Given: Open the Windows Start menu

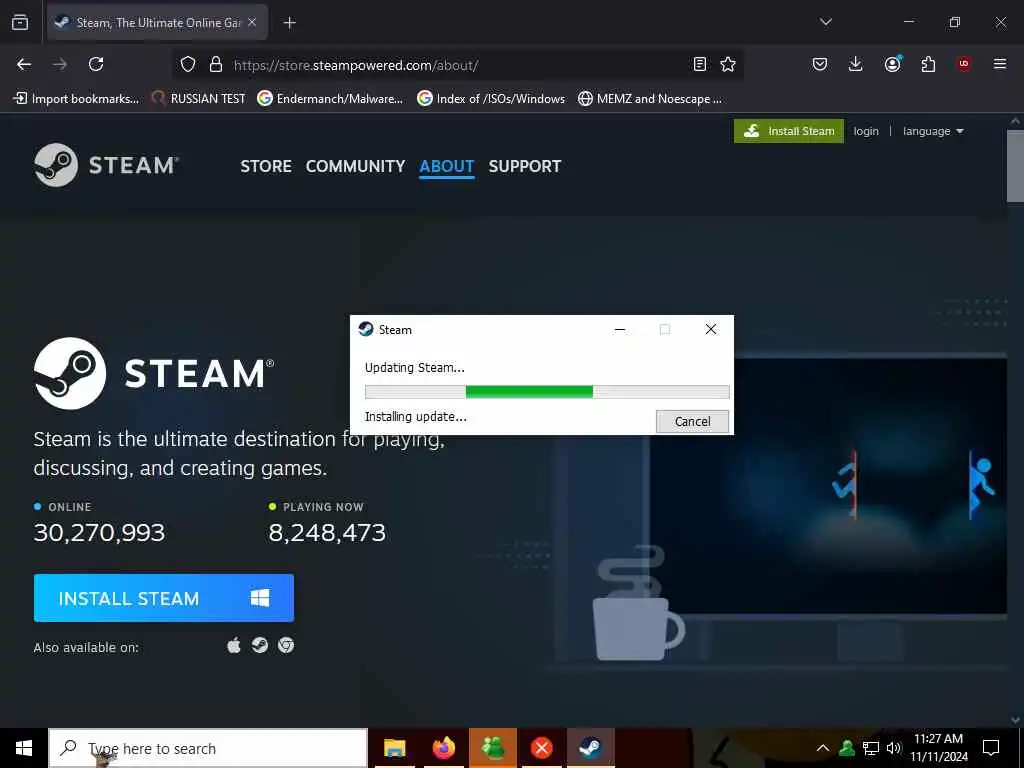Looking at the screenshot, I should [x=24, y=748].
